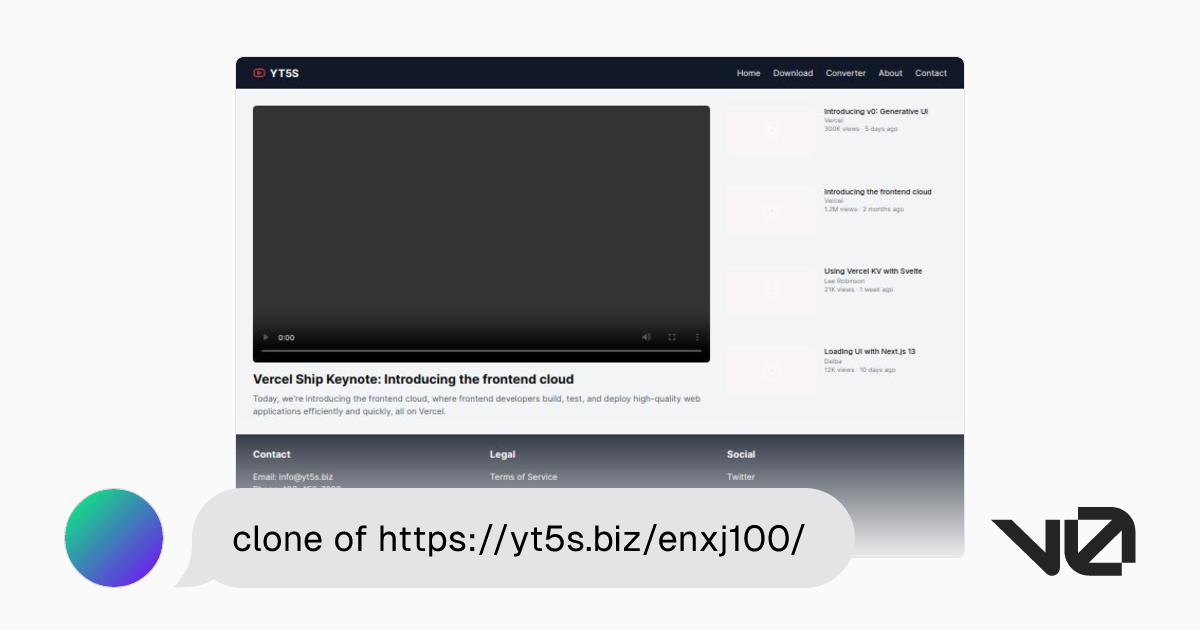
Task: Click the volume icon in the player
Action: 645,337
